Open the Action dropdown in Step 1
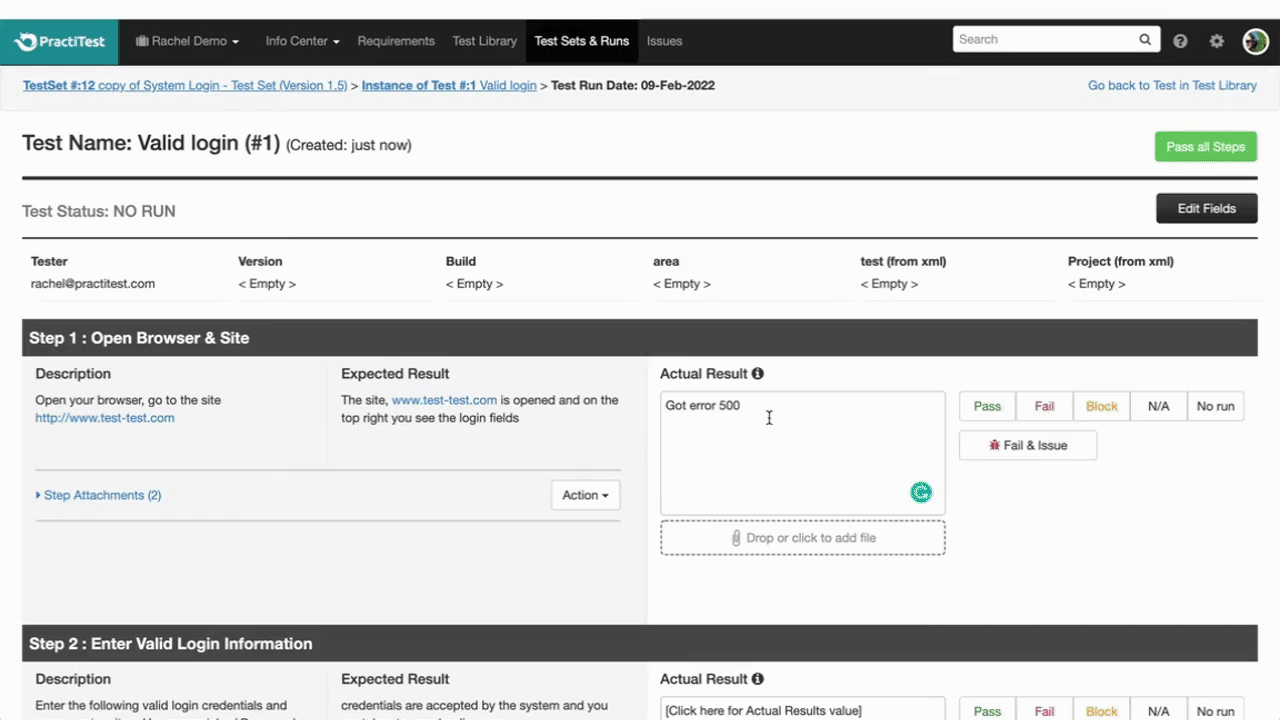This screenshot has height=720, width=1280. 585,495
